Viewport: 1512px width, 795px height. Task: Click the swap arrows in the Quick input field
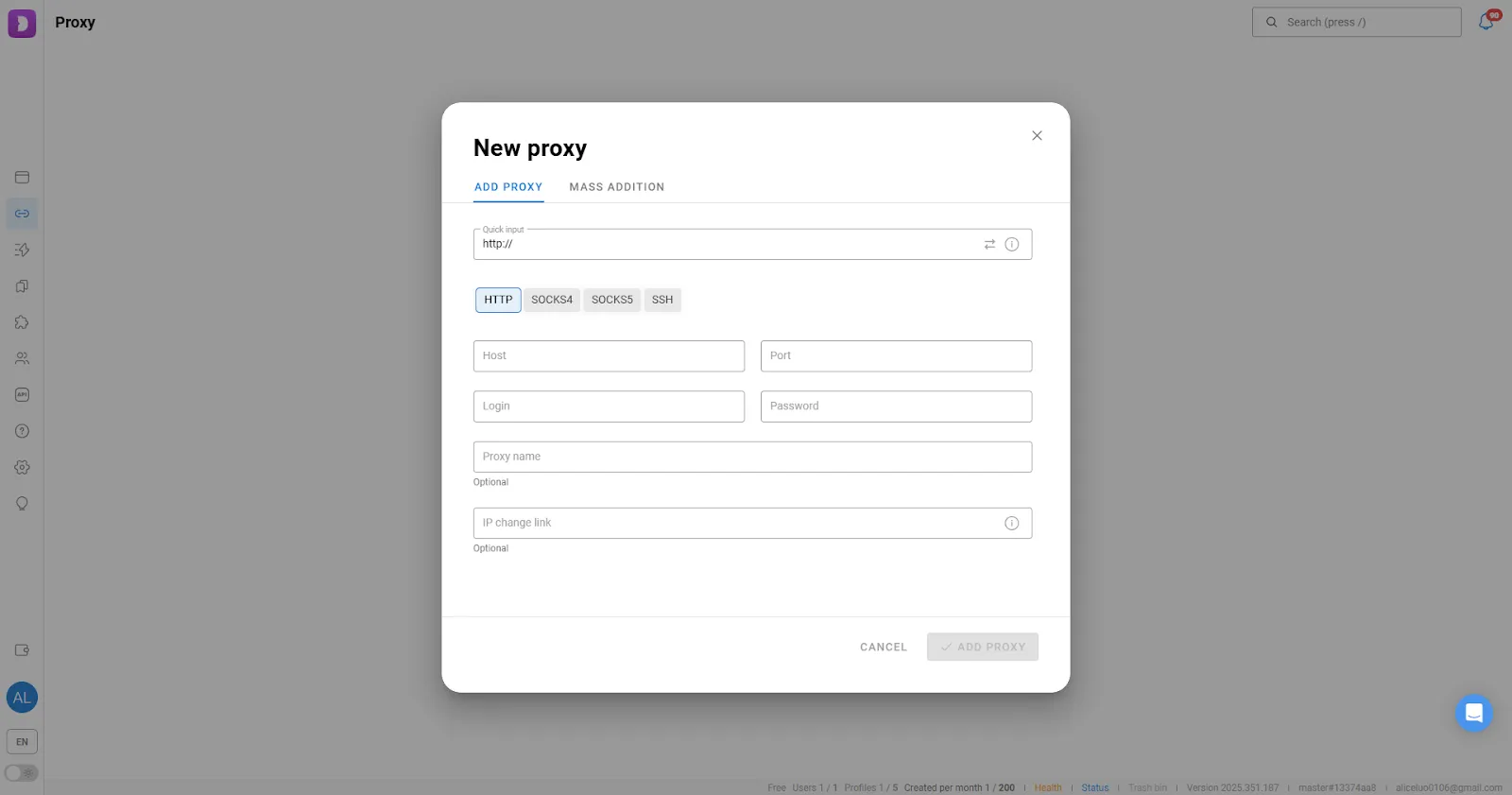(x=989, y=244)
